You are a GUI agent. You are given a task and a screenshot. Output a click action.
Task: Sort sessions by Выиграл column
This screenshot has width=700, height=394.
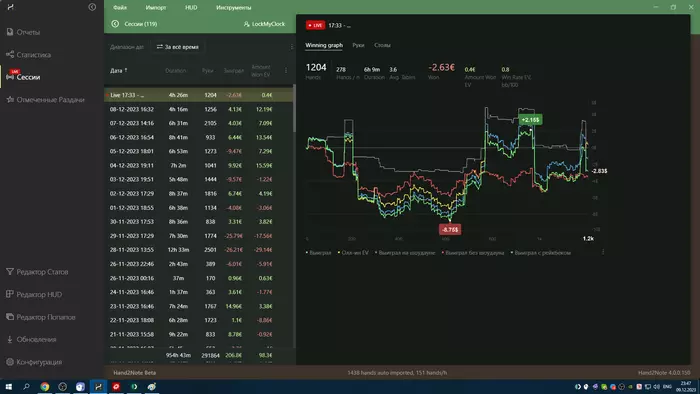coord(233,71)
